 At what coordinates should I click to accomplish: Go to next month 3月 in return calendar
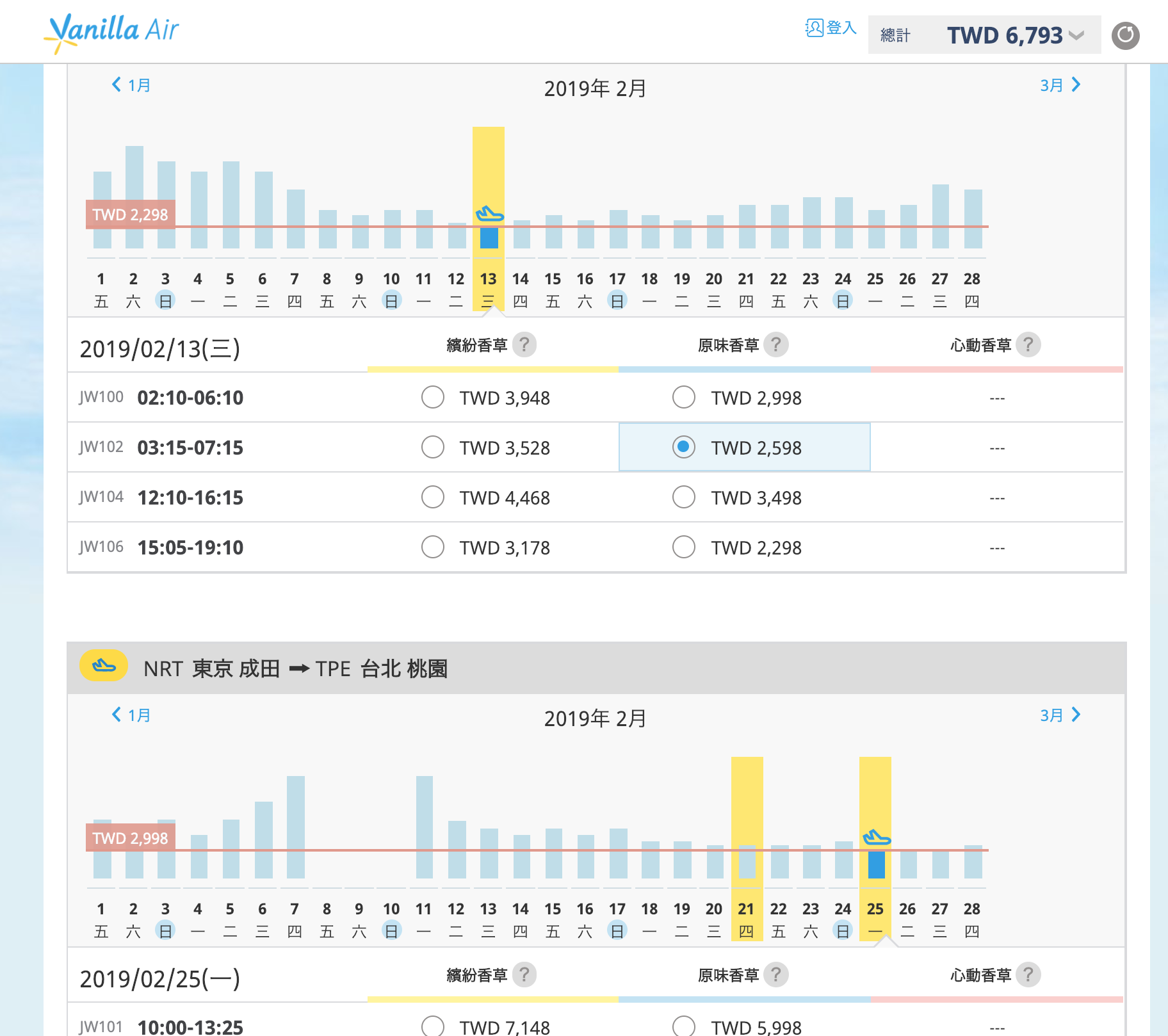point(1060,715)
